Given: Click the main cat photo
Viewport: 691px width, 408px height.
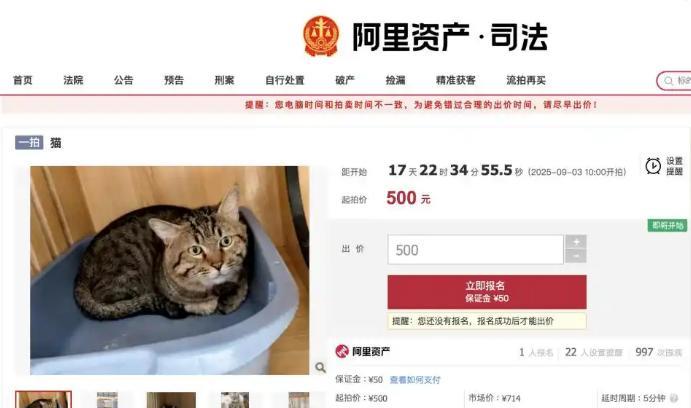Looking at the screenshot, I should point(170,270).
